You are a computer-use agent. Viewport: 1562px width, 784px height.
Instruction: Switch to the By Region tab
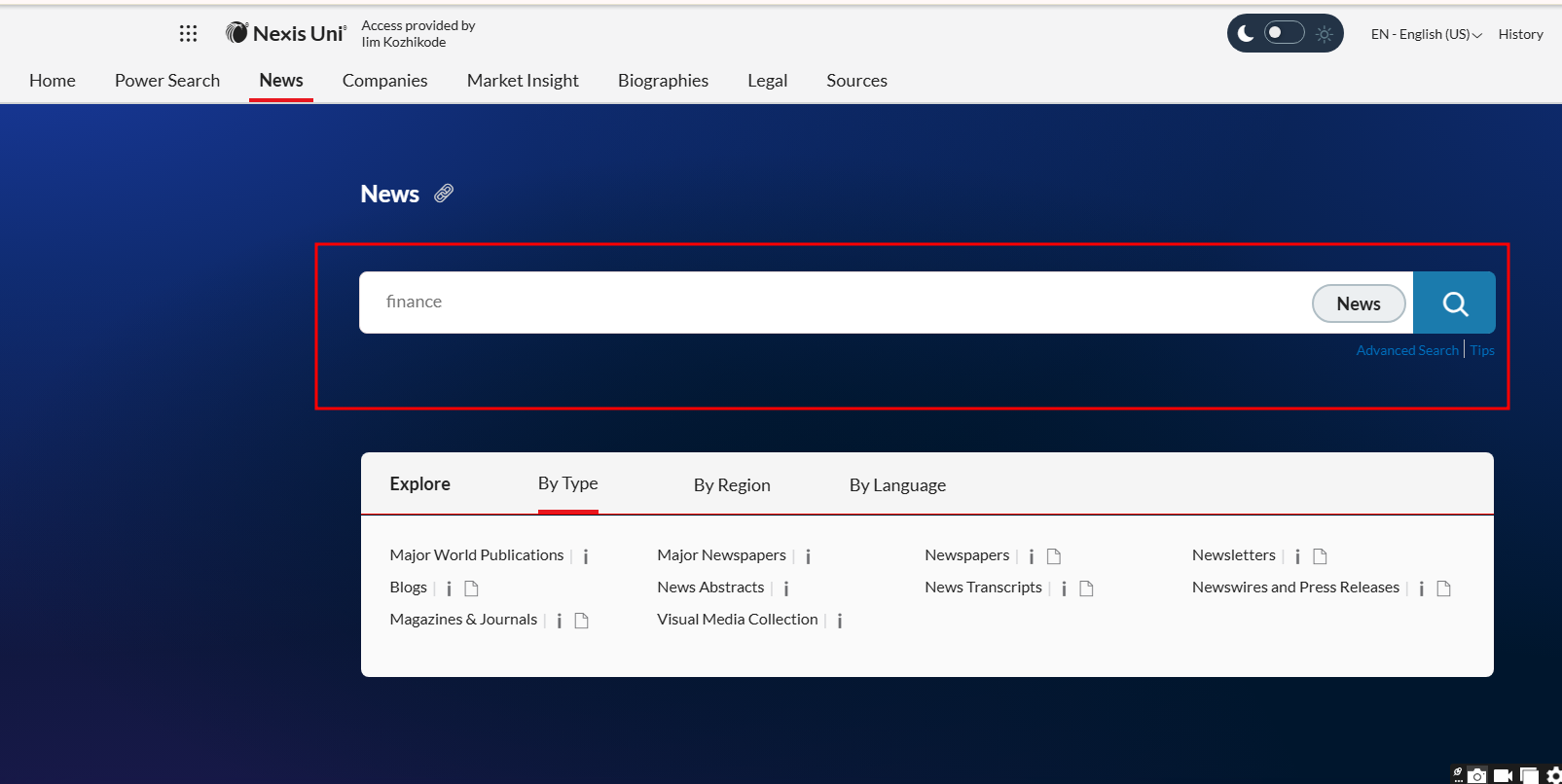pos(732,484)
